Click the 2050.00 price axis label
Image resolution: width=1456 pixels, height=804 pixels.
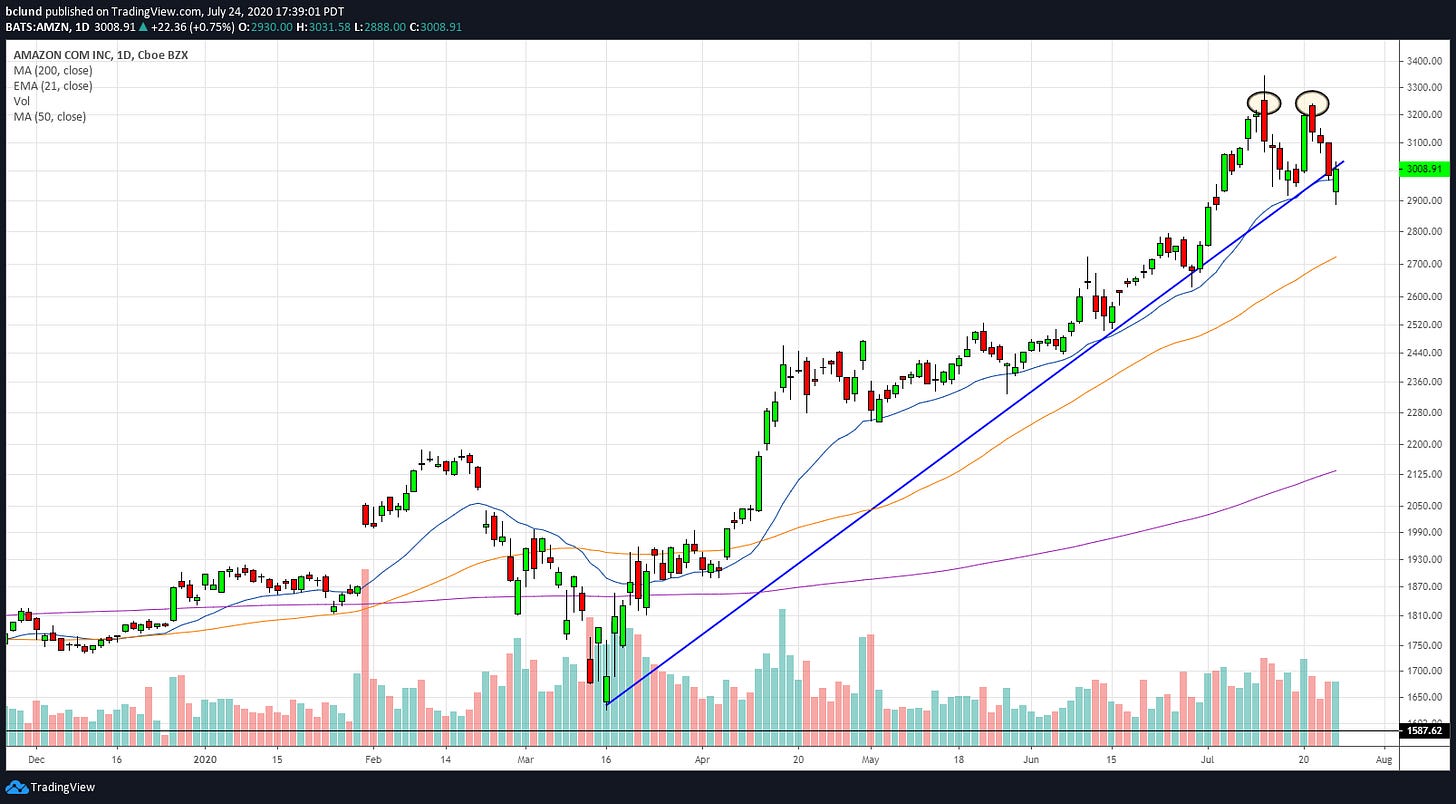[1424, 507]
